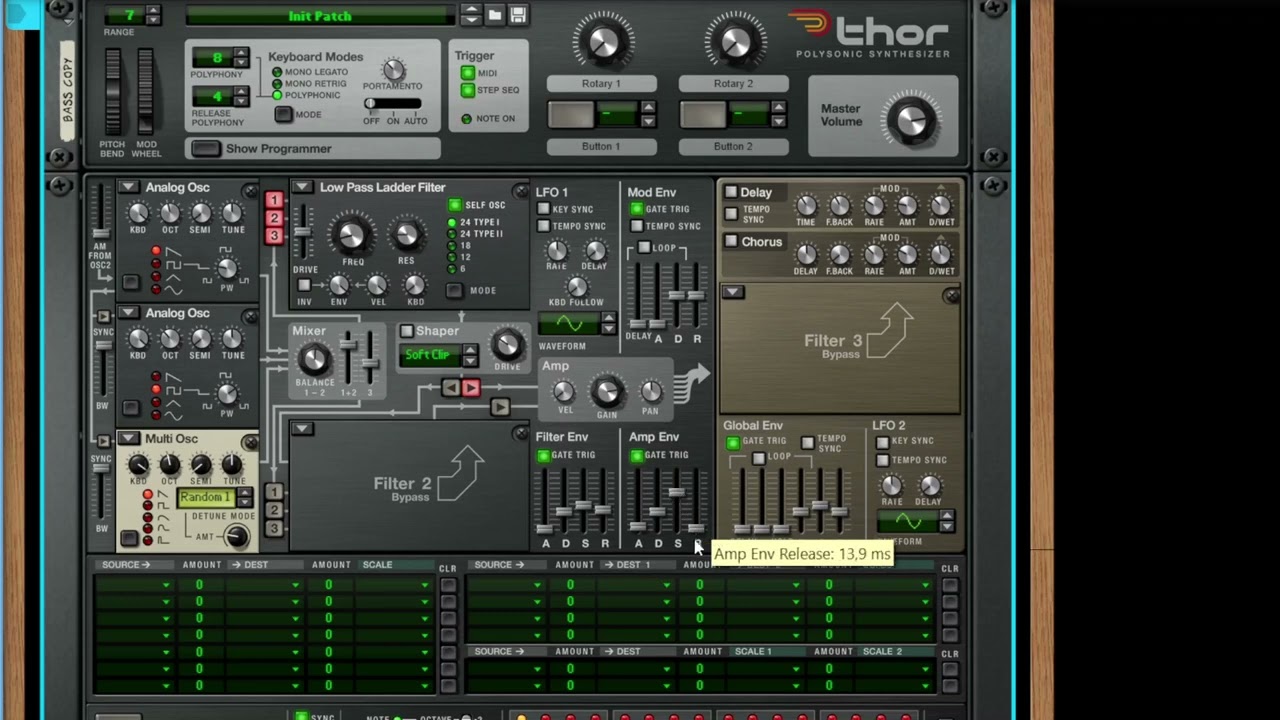Enable the Chorus effect
The image size is (1280, 720).
[x=731, y=241]
